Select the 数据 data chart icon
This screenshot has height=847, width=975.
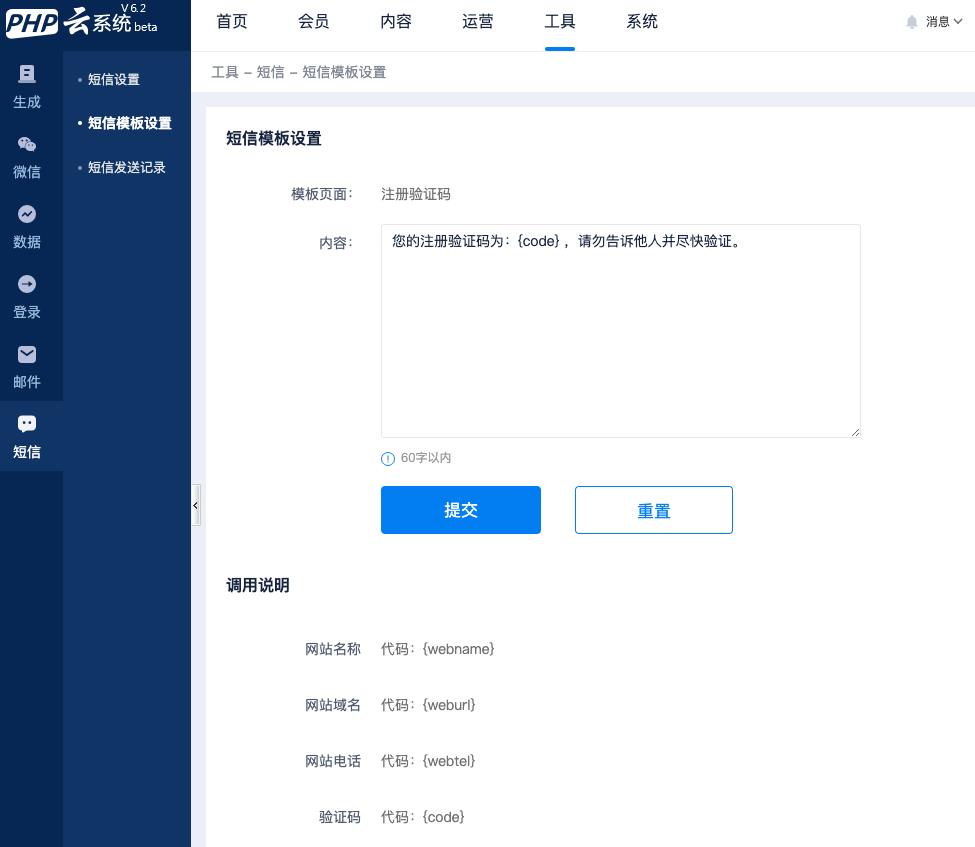pyautogui.click(x=27, y=214)
